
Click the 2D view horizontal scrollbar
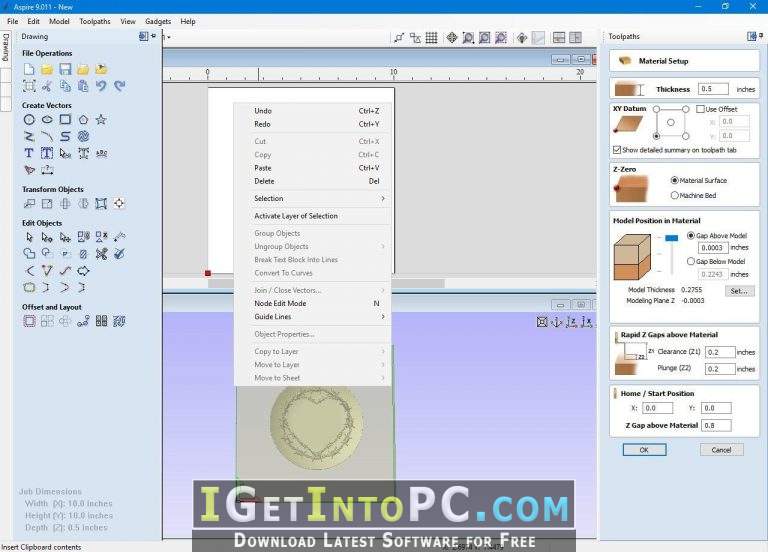(x=326, y=284)
